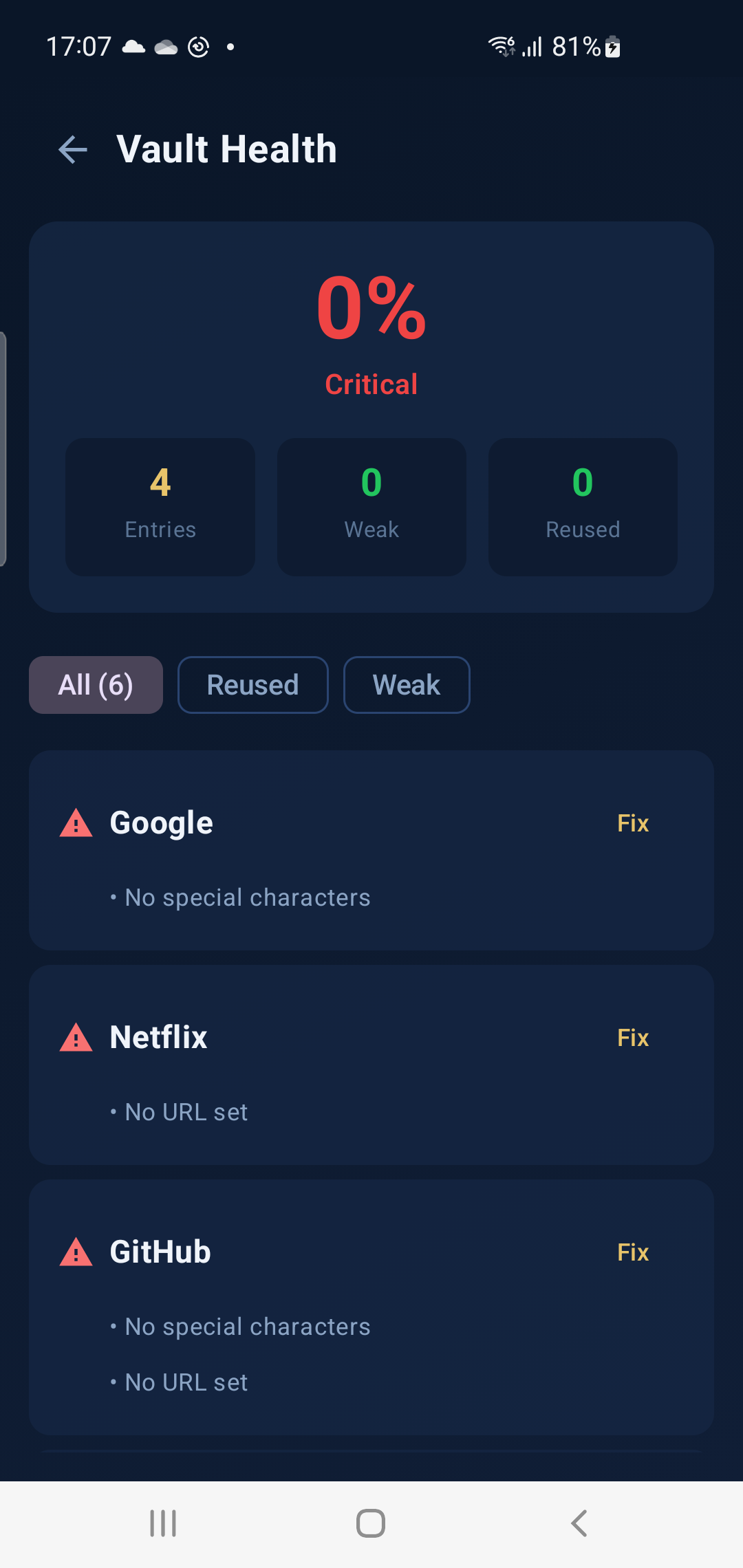Open the Netflix entry title
Viewport: 743px width, 1568px height.
point(158,1037)
